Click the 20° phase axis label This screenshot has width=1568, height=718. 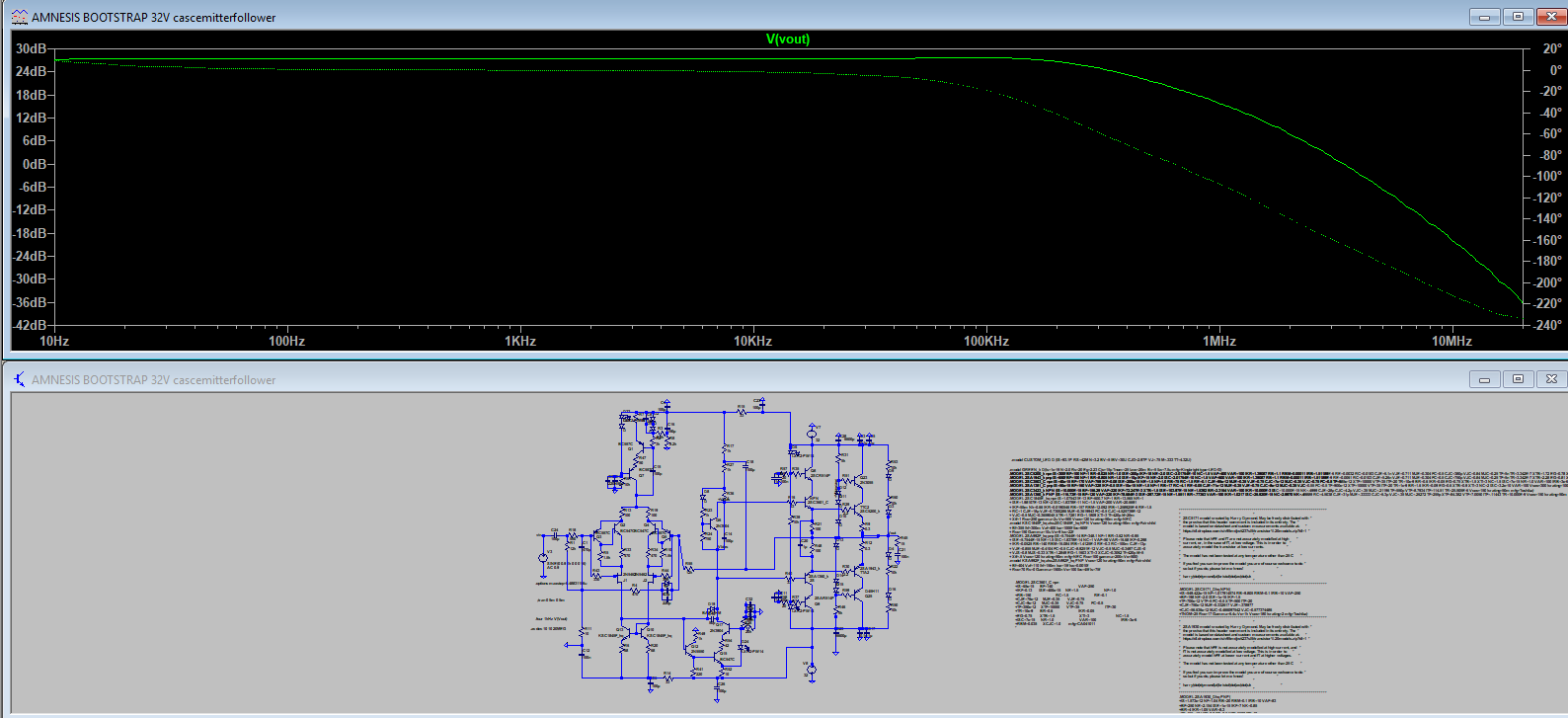1552,48
